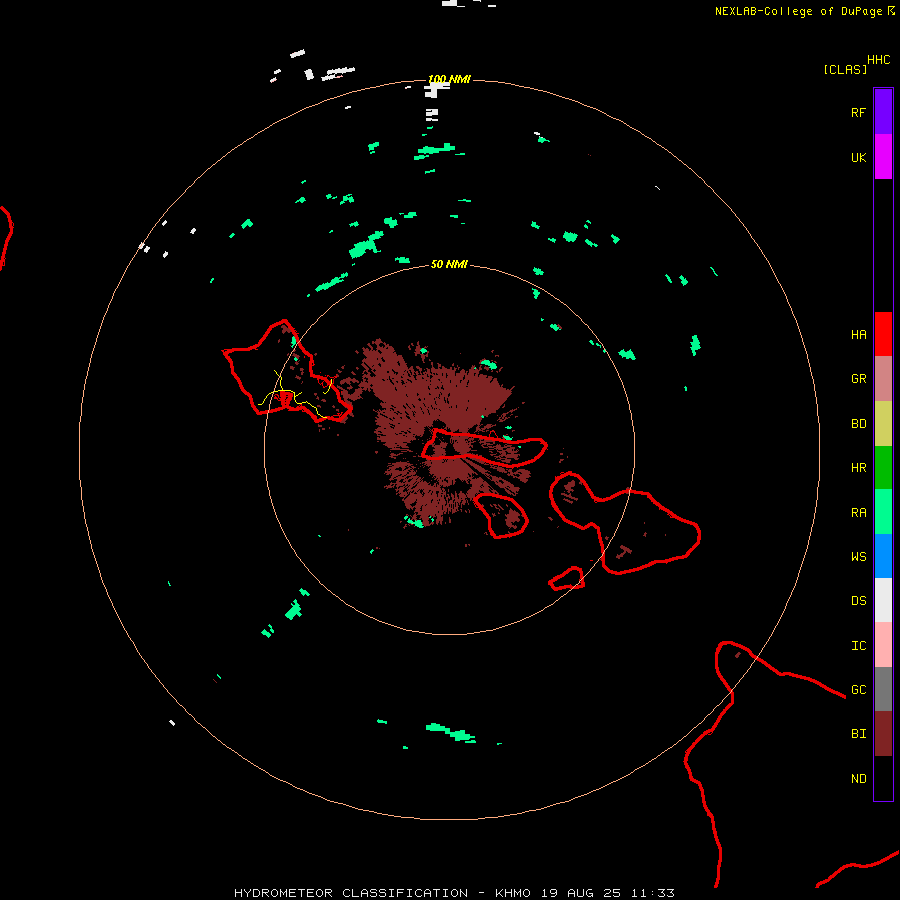
Task: Pick the RA light green legend swatch
Action: pyautogui.click(x=883, y=512)
